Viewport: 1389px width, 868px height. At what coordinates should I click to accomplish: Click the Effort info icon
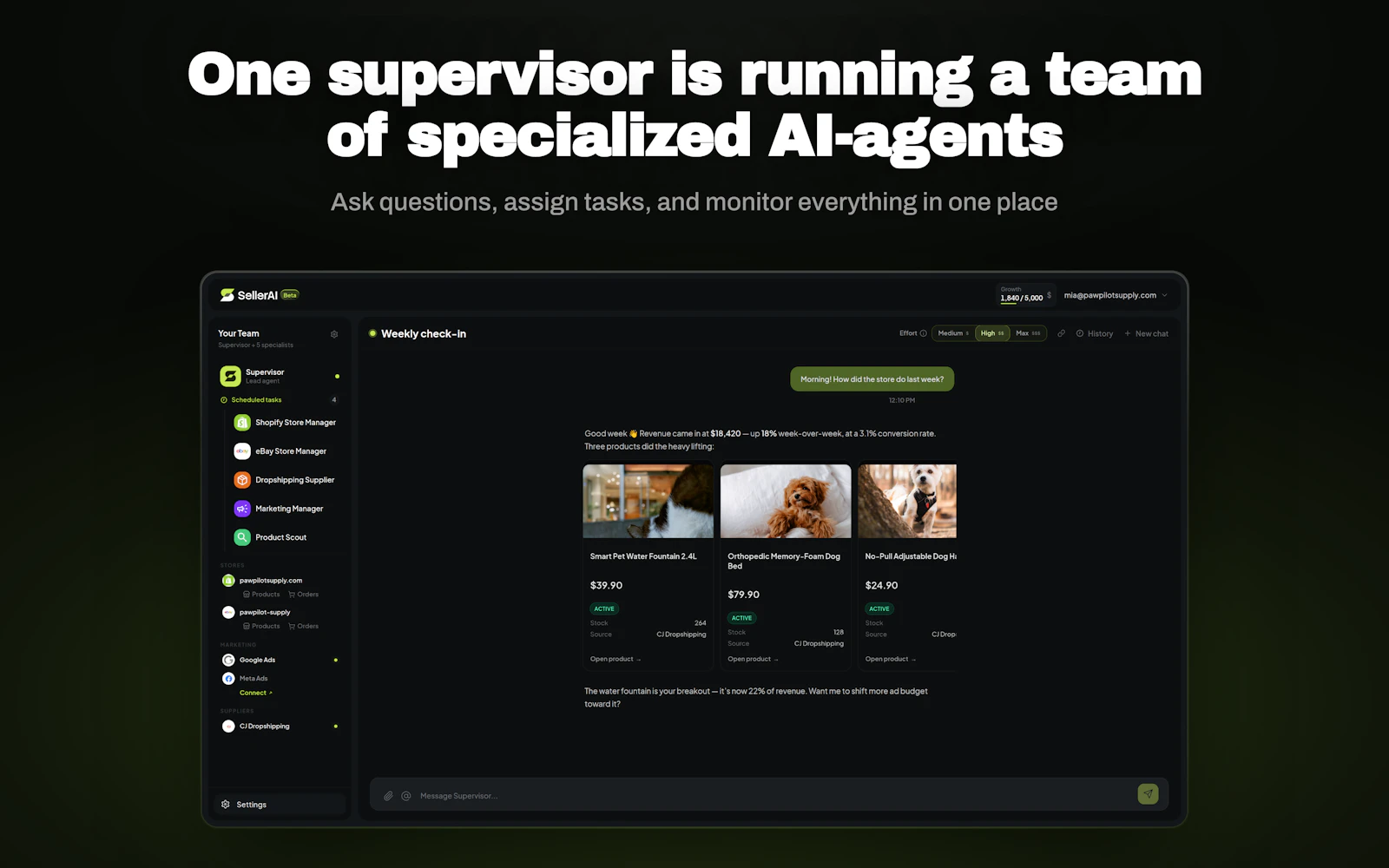923,333
